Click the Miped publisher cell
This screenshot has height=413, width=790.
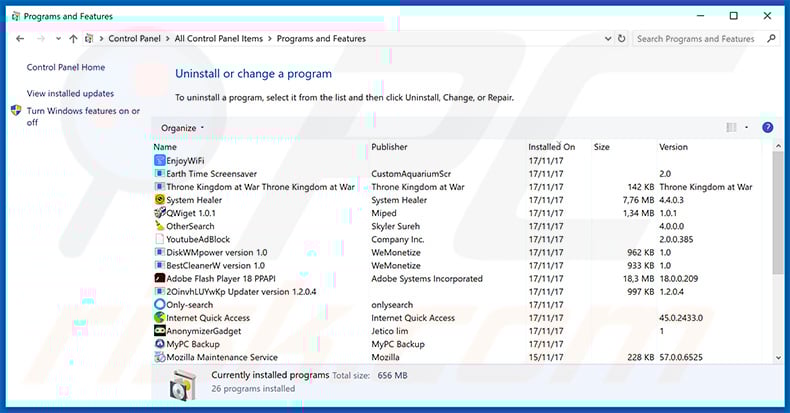pos(383,213)
